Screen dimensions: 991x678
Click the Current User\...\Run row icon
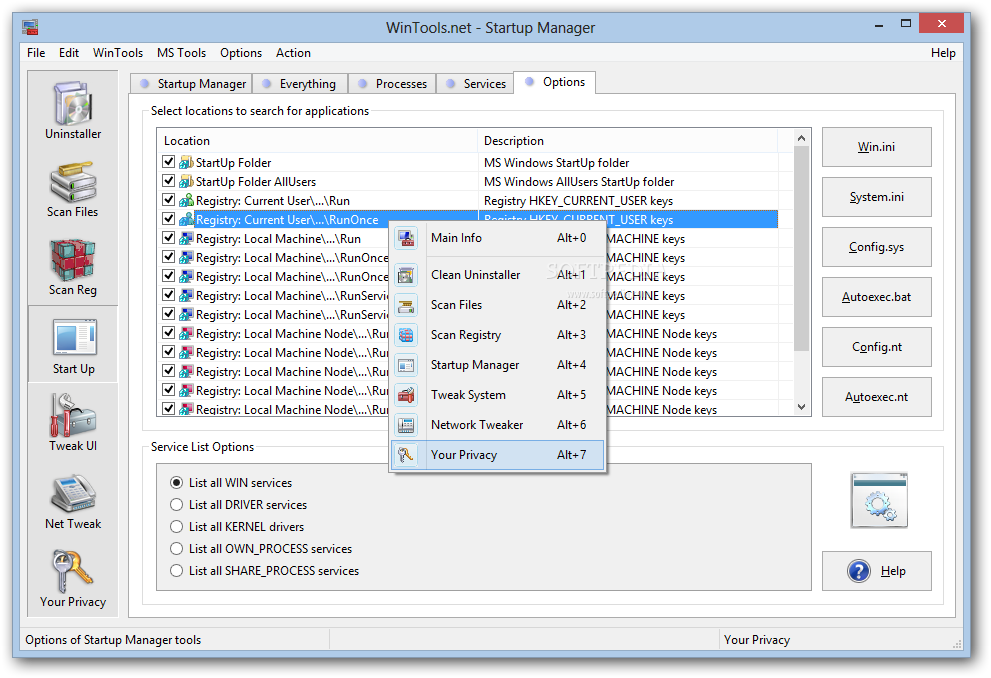(186, 200)
